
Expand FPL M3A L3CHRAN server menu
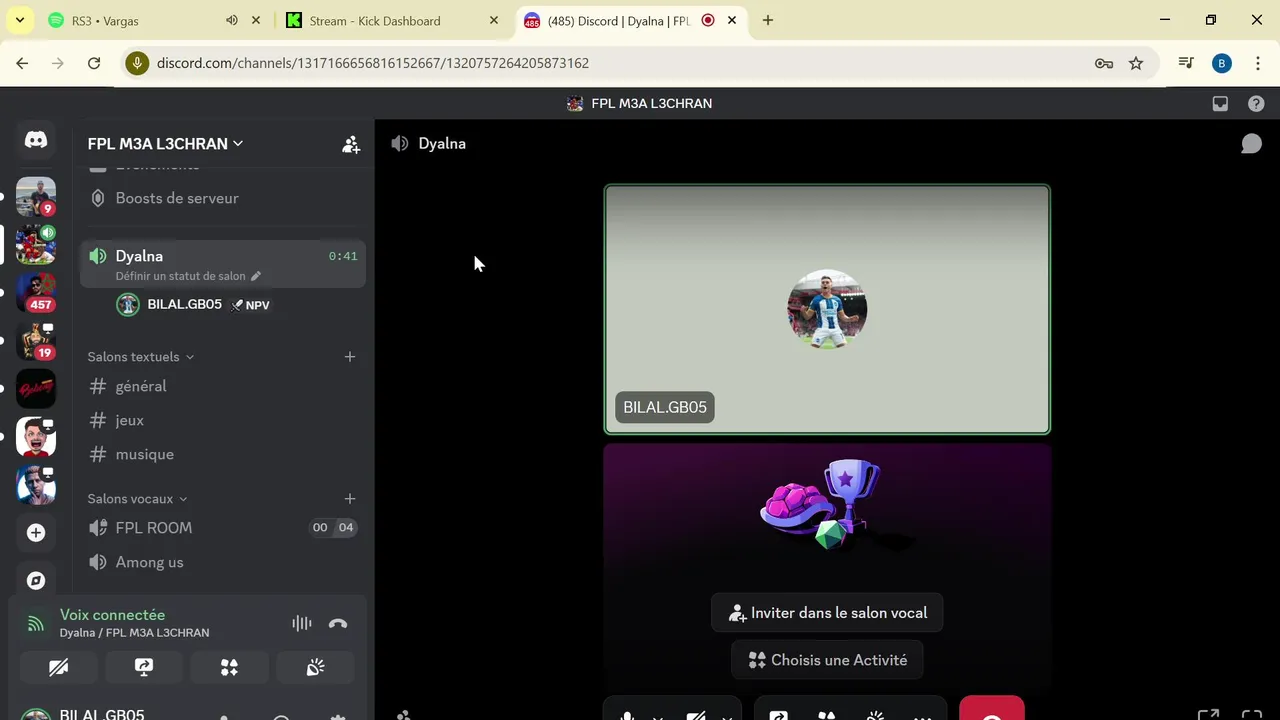165,144
